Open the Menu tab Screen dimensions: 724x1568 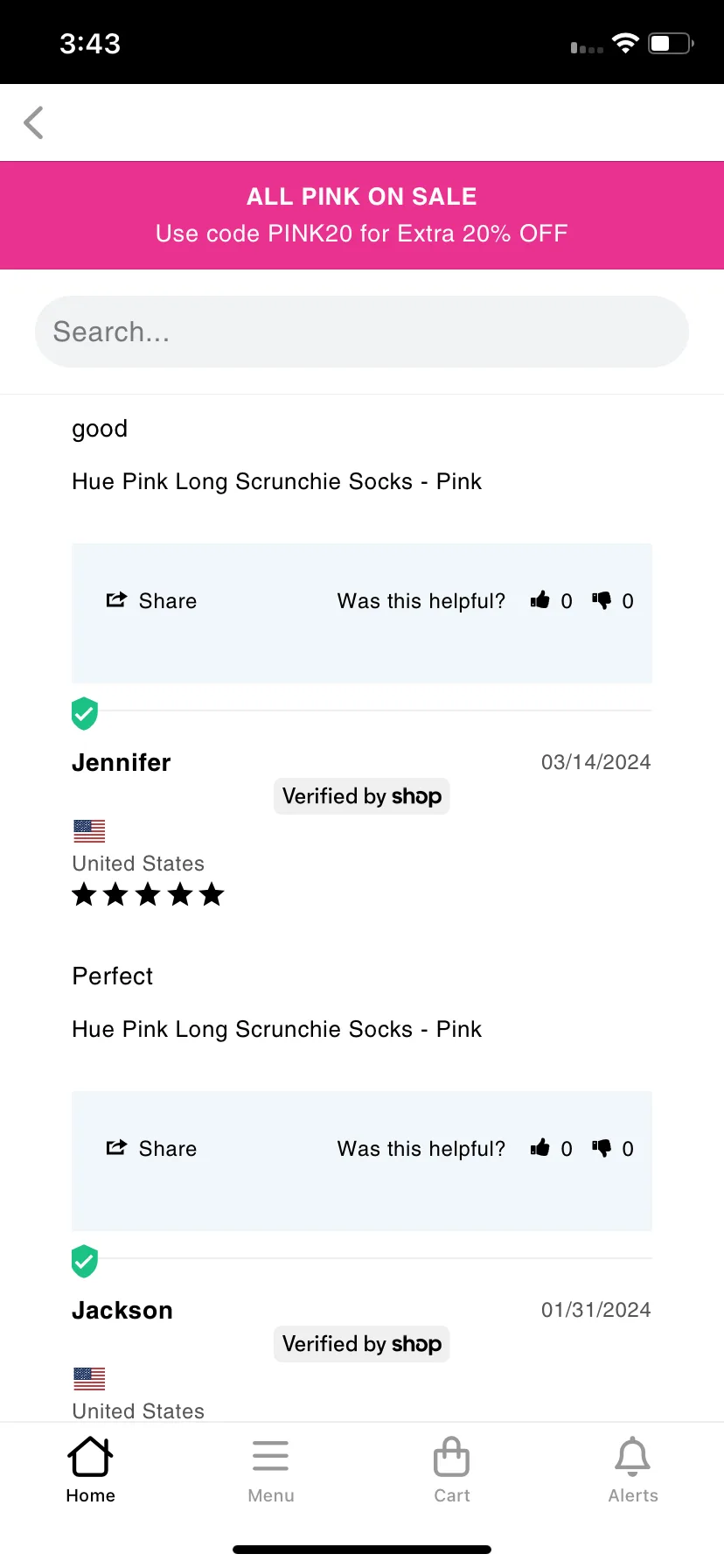pyautogui.click(x=271, y=1470)
